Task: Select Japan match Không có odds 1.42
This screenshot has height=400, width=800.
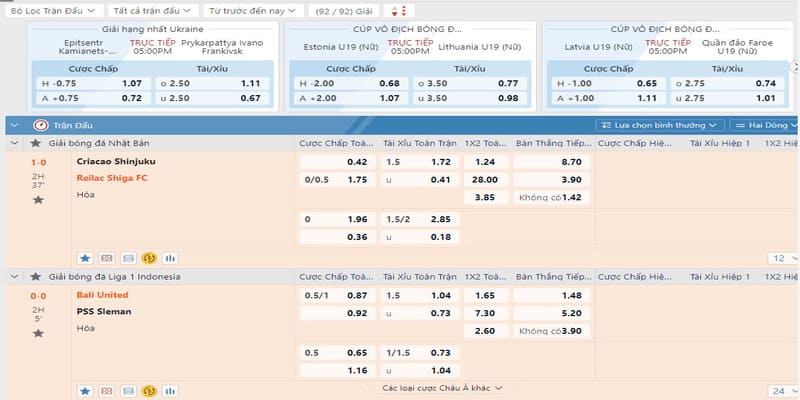Action: [552, 197]
